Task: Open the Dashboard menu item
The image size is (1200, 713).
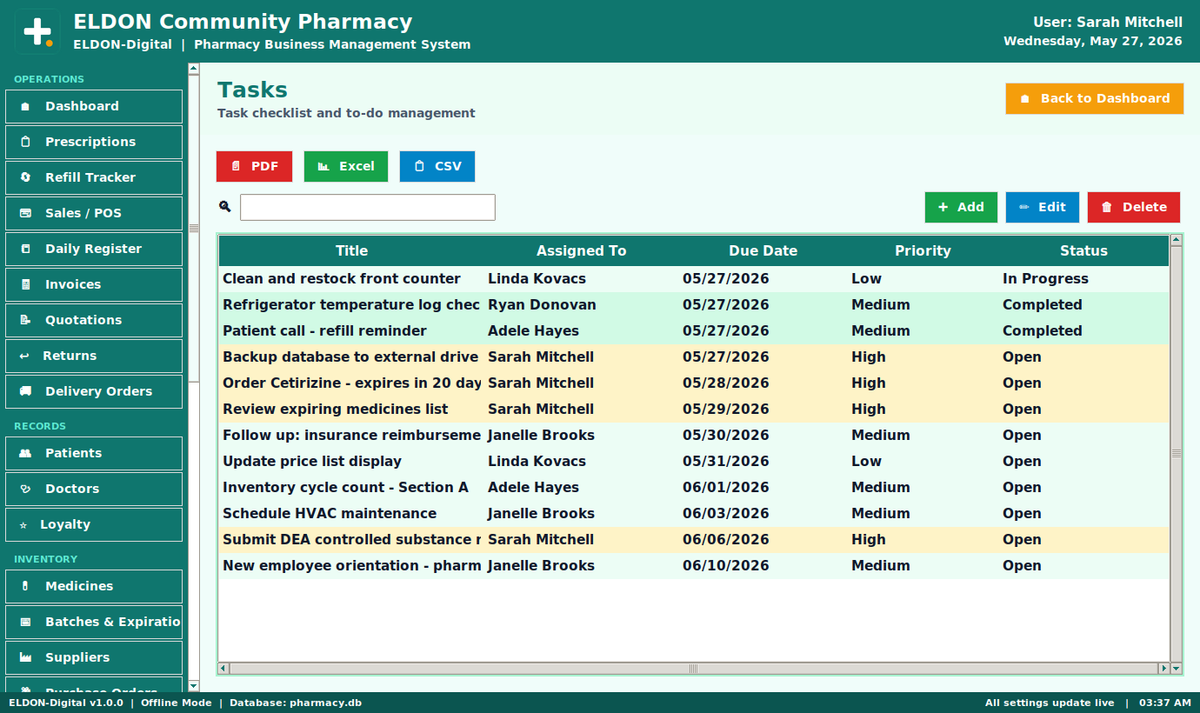Action: click(94, 106)
